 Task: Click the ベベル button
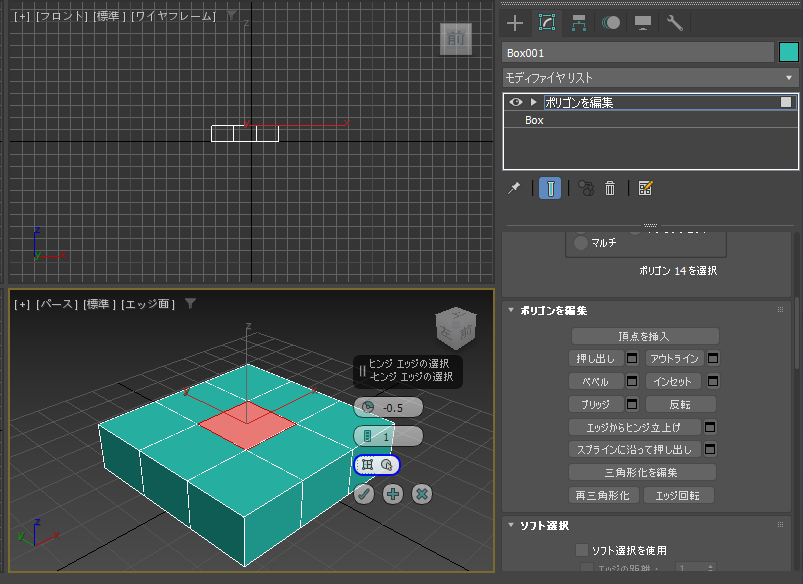[x=596, y=382]
